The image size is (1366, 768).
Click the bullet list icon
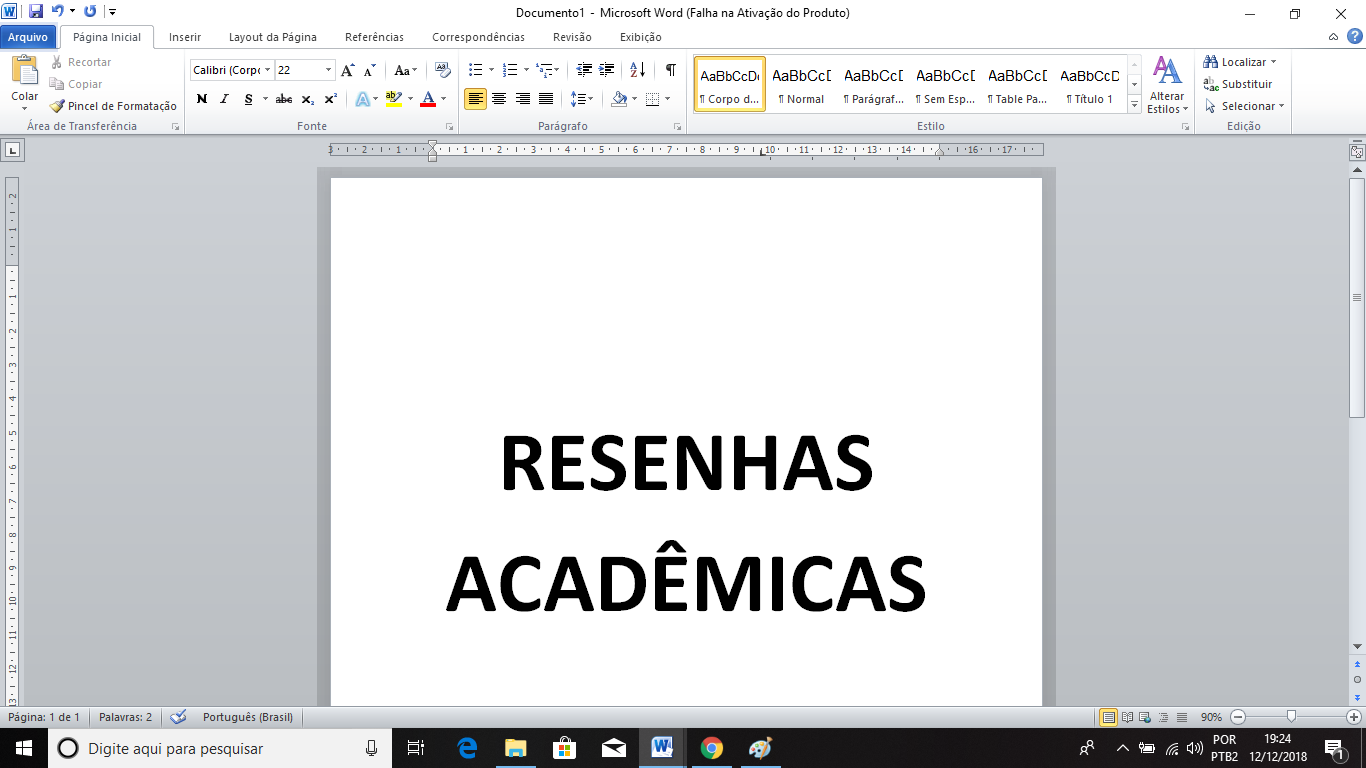[x=476, y=70]
